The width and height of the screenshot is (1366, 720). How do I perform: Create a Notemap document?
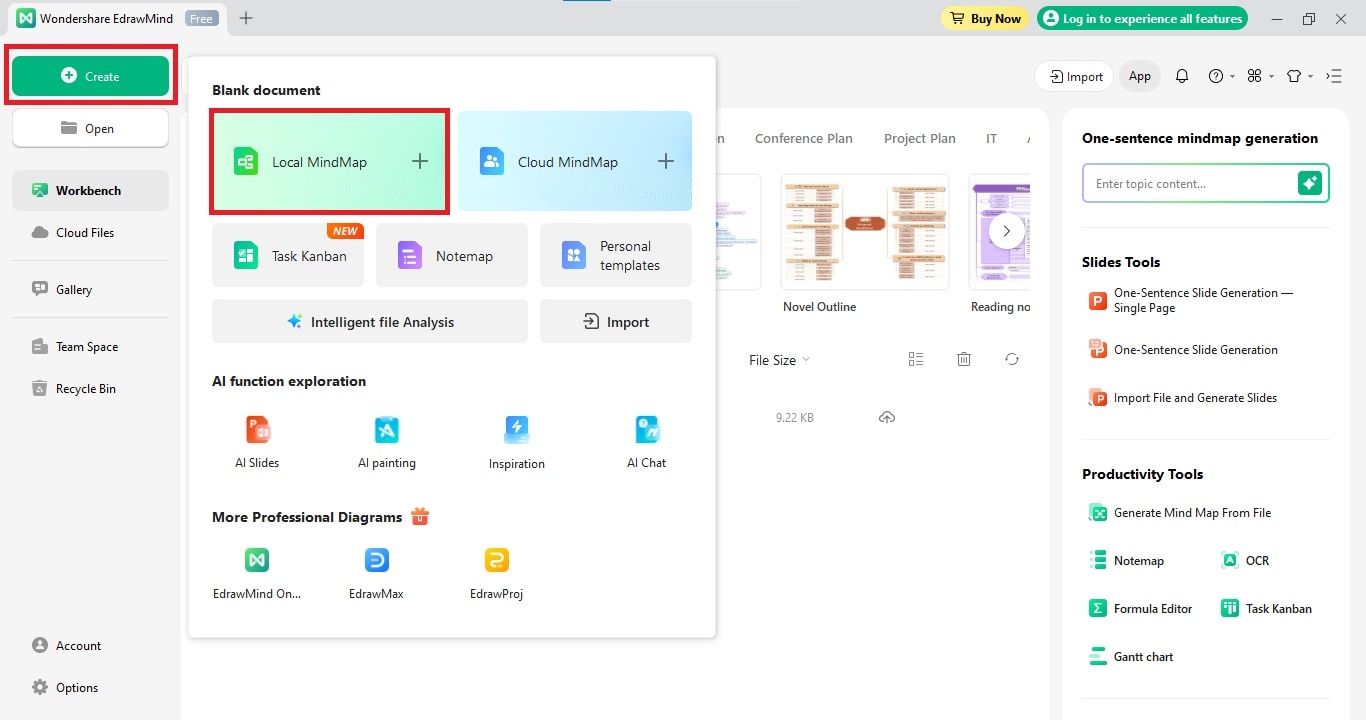452,255
